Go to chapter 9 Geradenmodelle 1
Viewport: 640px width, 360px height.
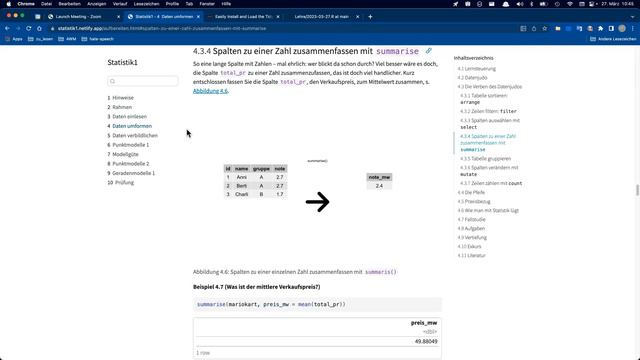click(131, 173)
